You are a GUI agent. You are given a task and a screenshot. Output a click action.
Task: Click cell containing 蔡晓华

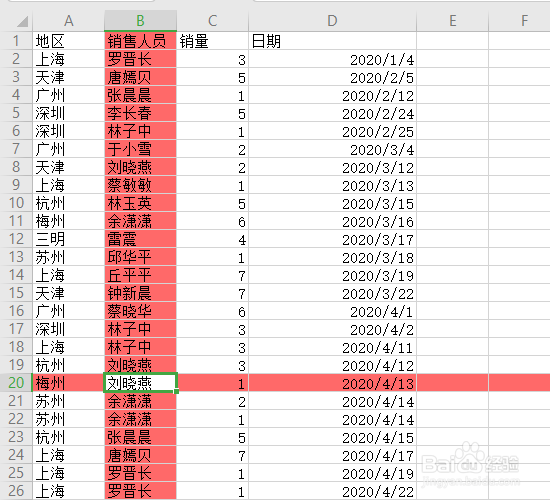140,311
